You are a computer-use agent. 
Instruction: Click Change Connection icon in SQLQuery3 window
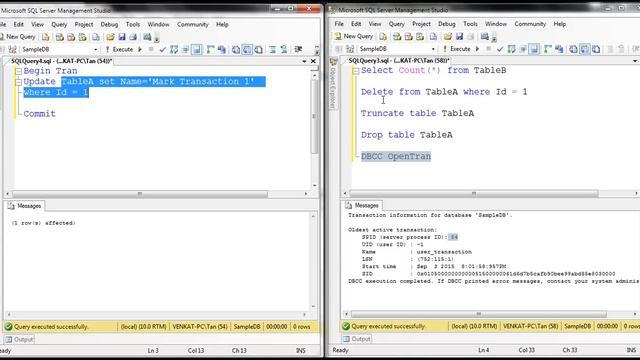click(x=350, y=49)
